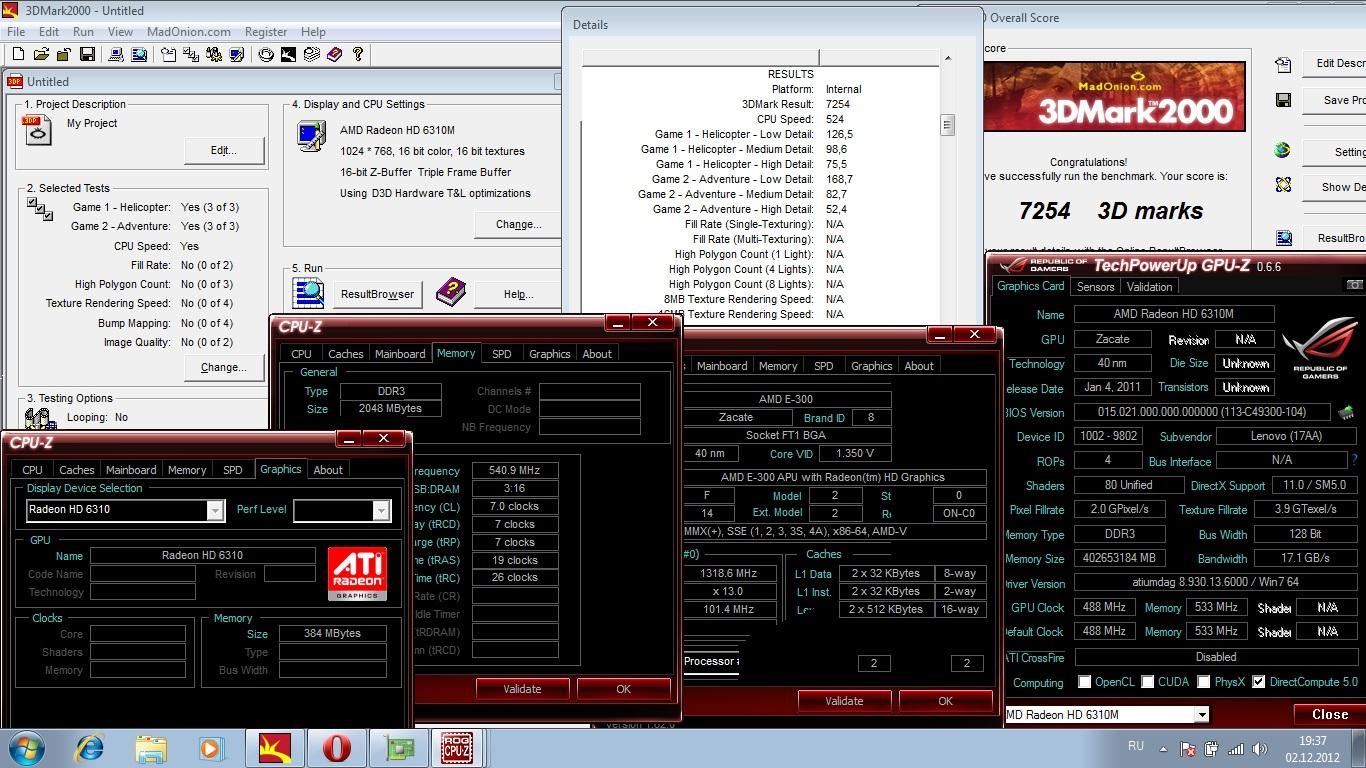
Task: Expand the GPU-Z graphics card selector dropdown
Action: click(1202, 714)
